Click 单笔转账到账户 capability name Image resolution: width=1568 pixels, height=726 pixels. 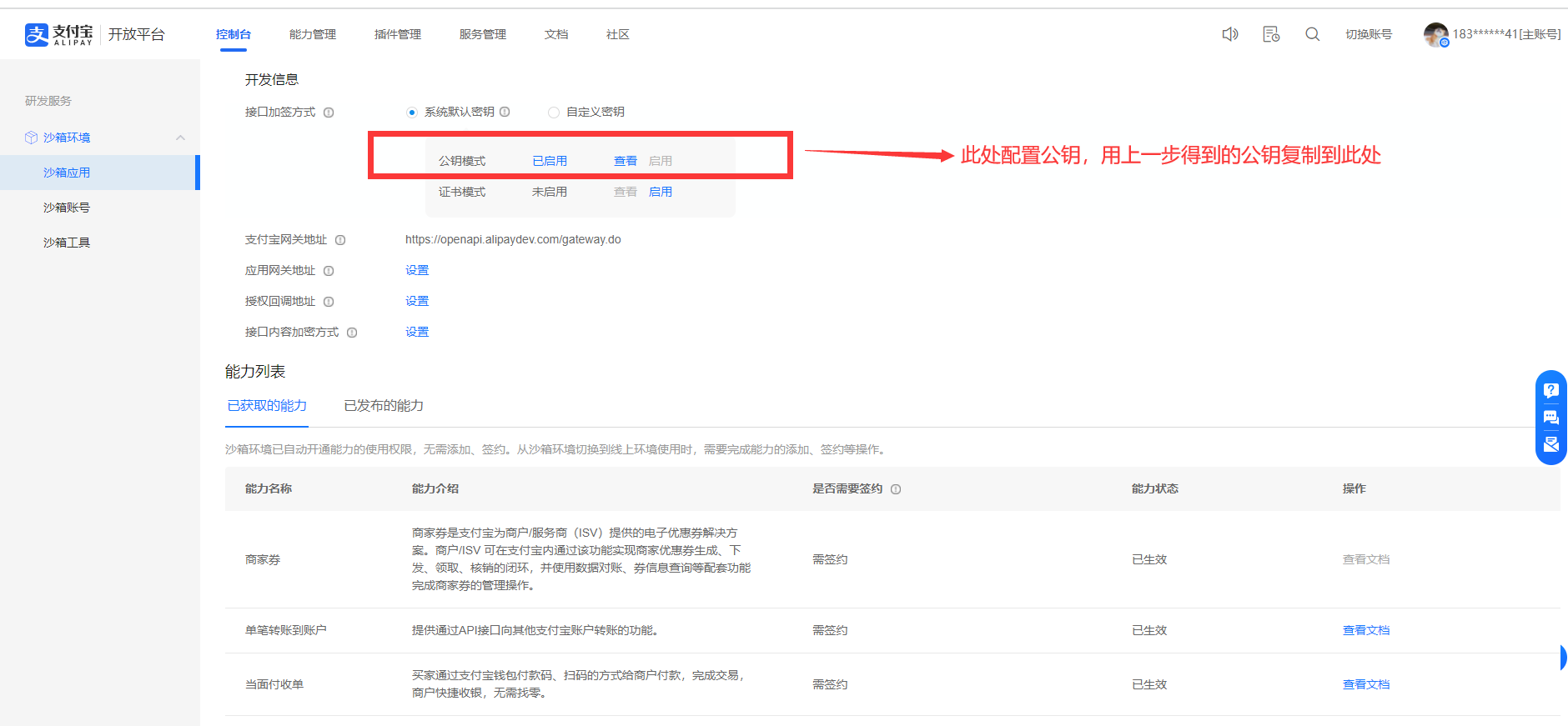pyautogui.click(x=286, y=630)
